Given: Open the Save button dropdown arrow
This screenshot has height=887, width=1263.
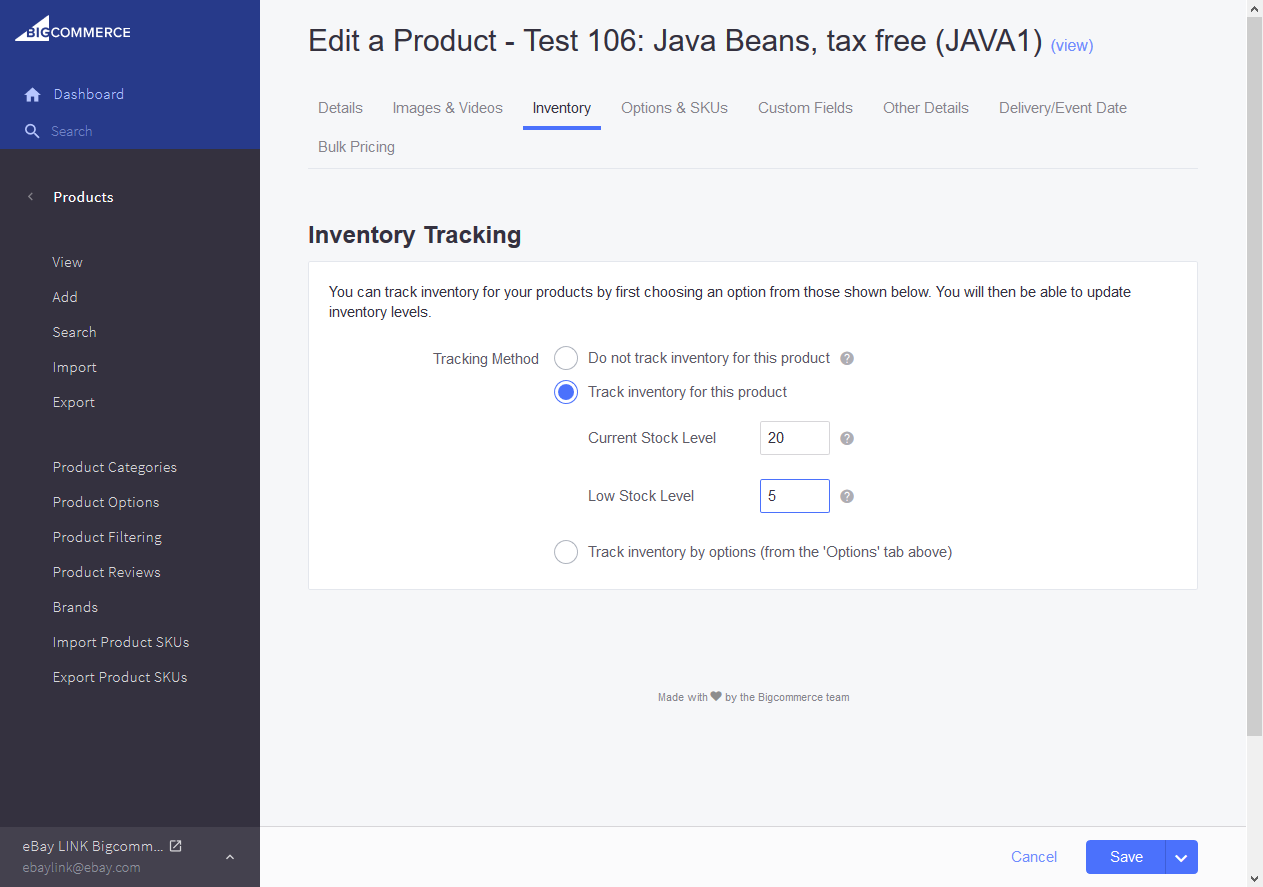Looking at the screenshot, I should click(x=1182, y=857).
